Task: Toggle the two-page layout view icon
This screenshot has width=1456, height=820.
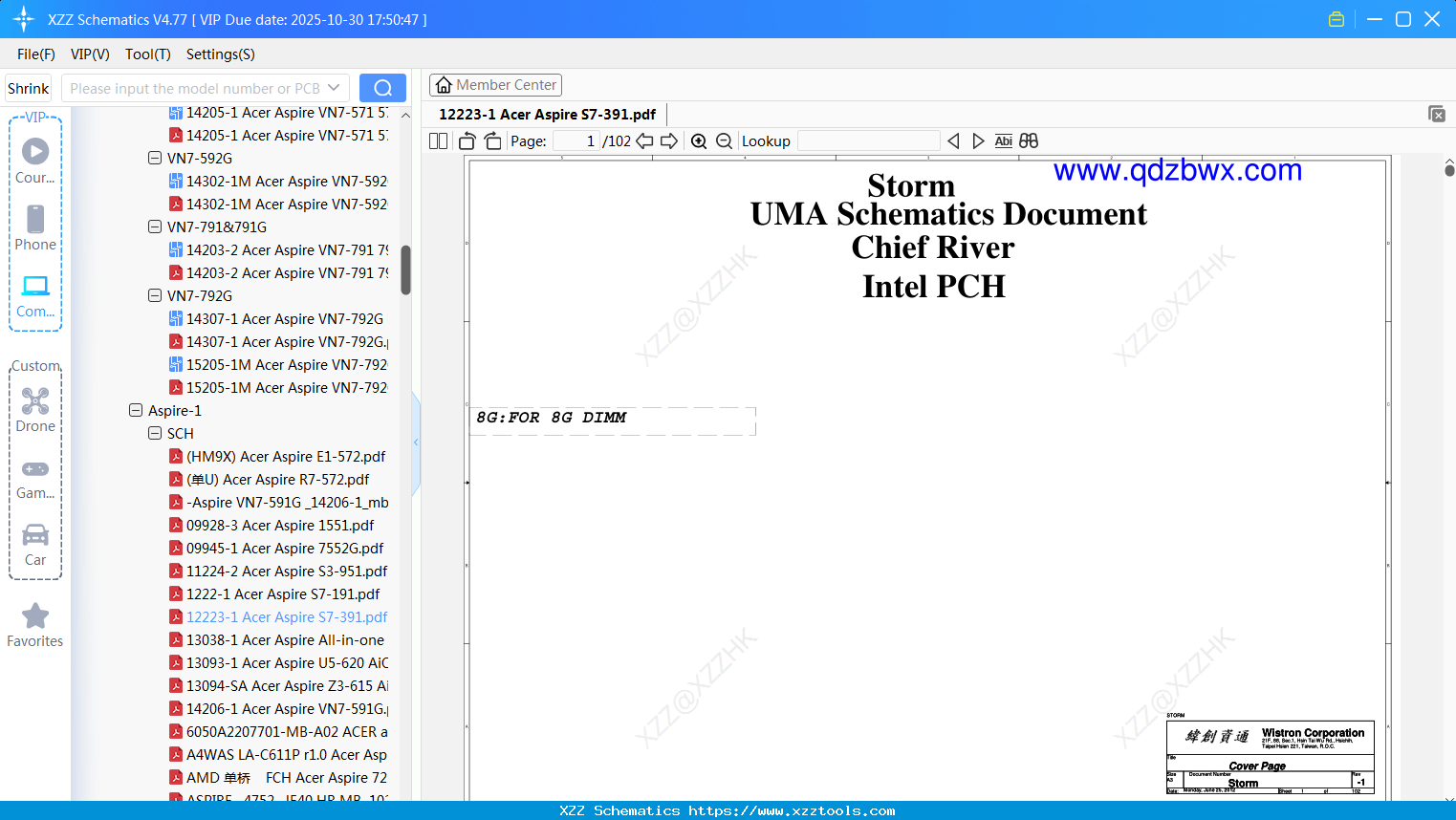Action: coord(439,141)
